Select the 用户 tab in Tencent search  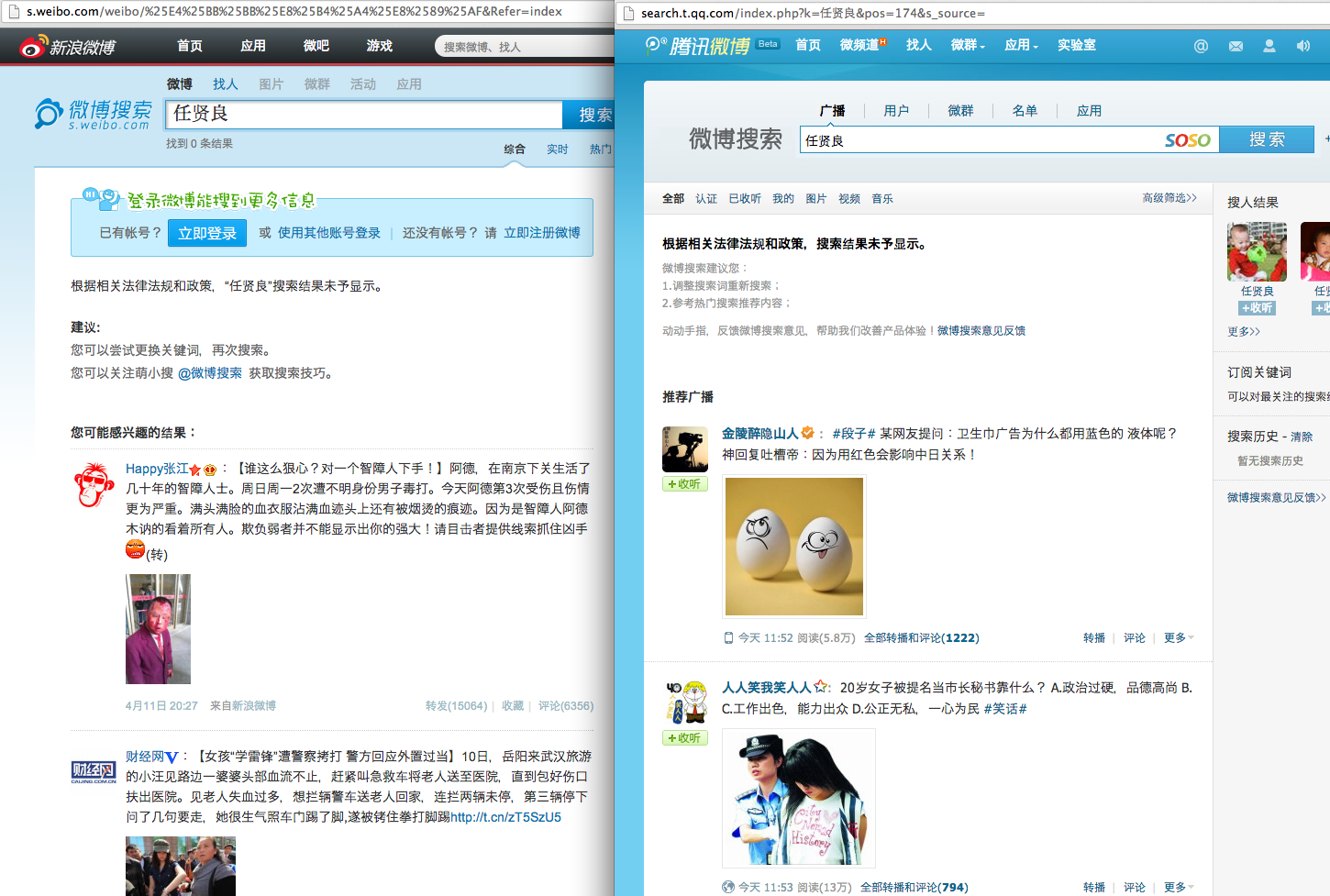pos(896,111)
